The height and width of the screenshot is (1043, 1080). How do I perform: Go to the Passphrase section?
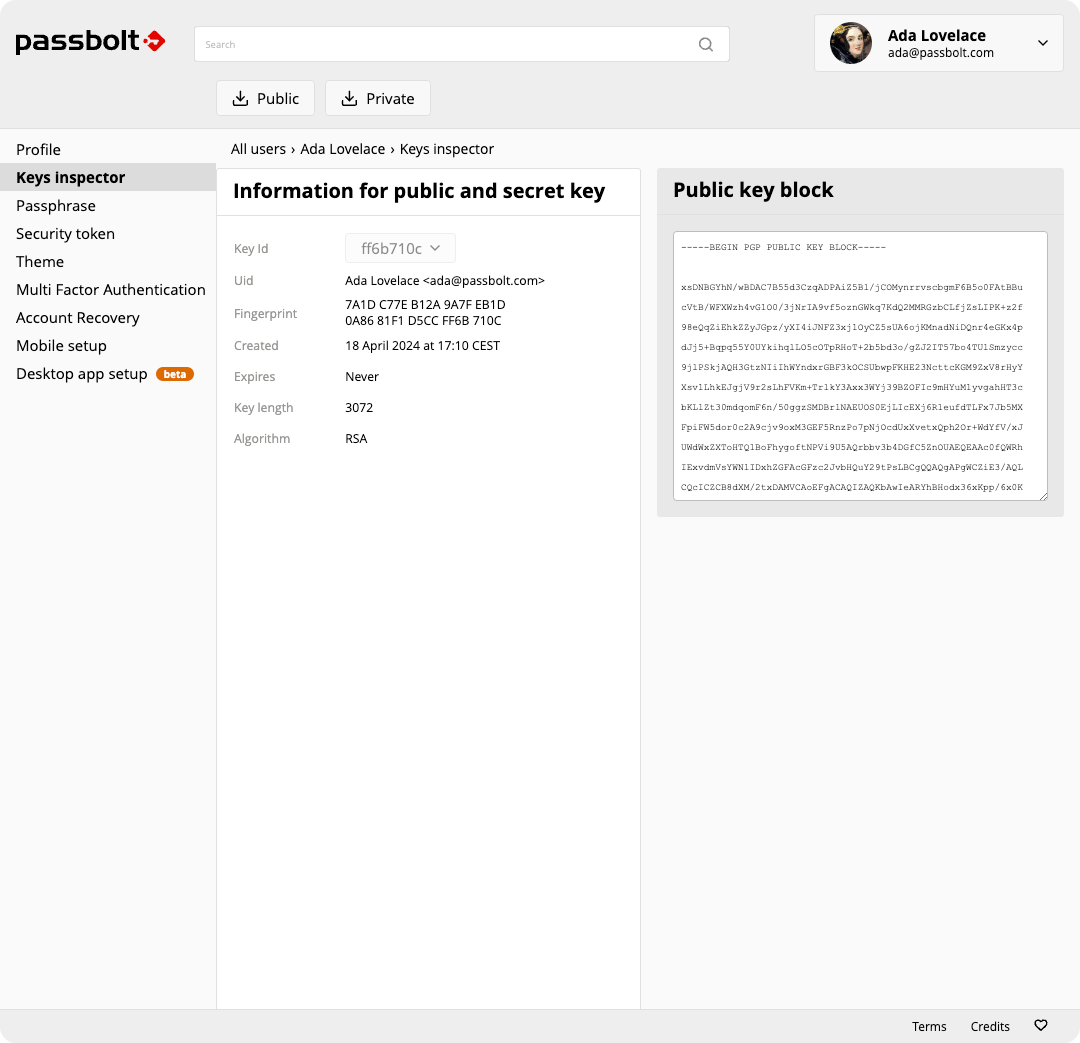click(x=56, y=206)
